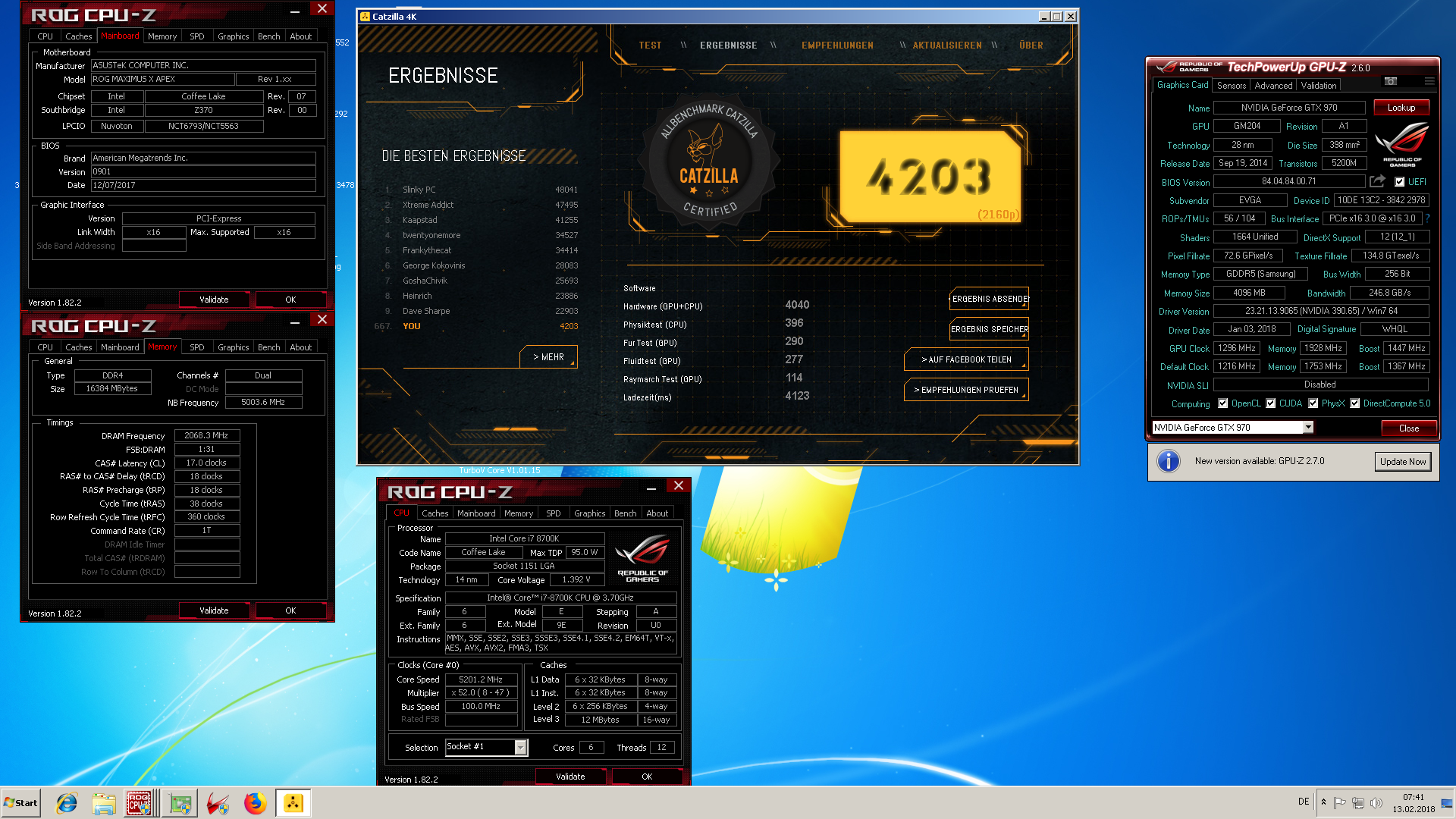Open the EMPFEHLUNGEN tab in Catzilla
Viewport: 1456px width, 819px height.
(837, 45)
